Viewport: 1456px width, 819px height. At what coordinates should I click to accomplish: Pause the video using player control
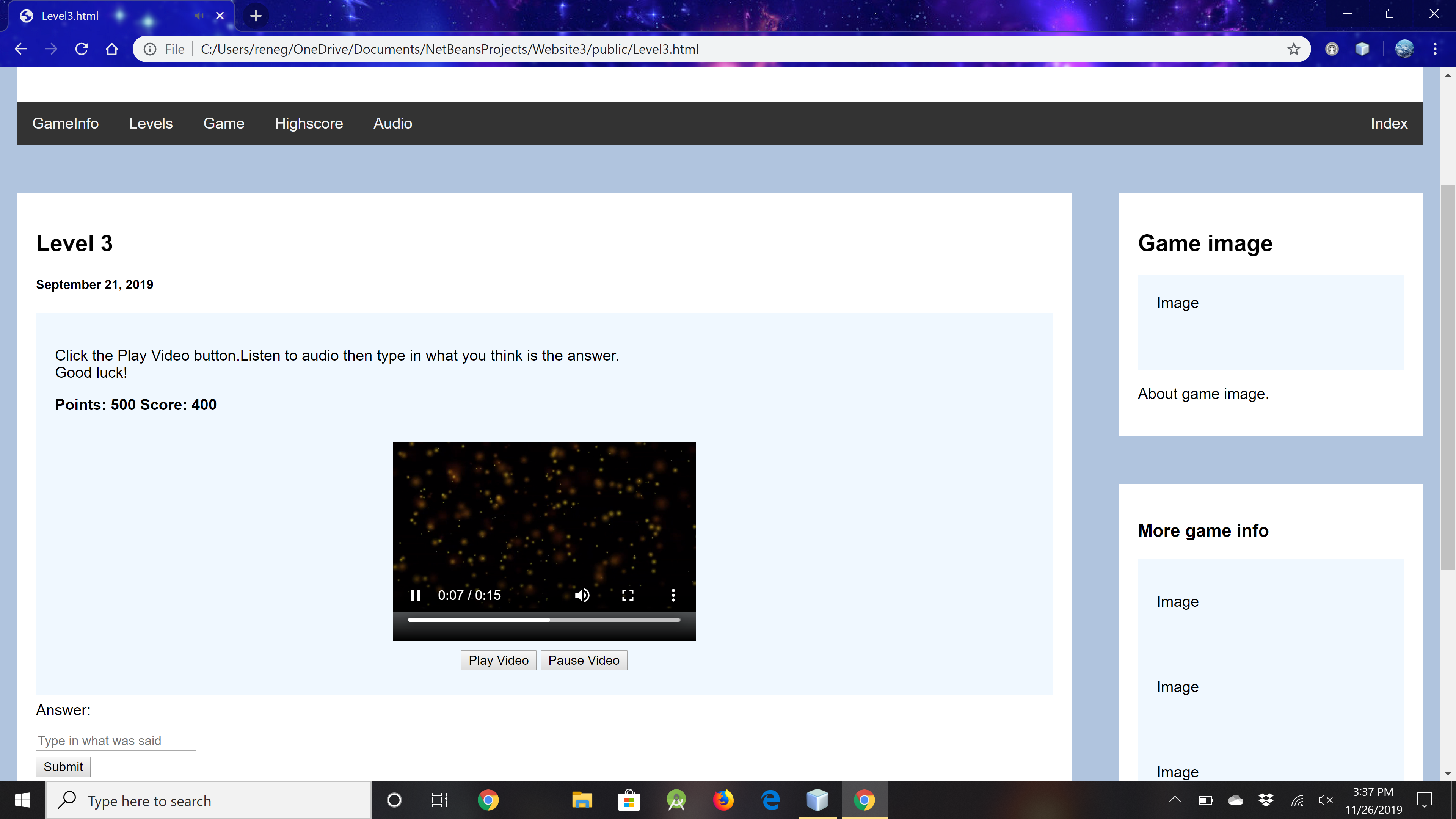[416, 595]
